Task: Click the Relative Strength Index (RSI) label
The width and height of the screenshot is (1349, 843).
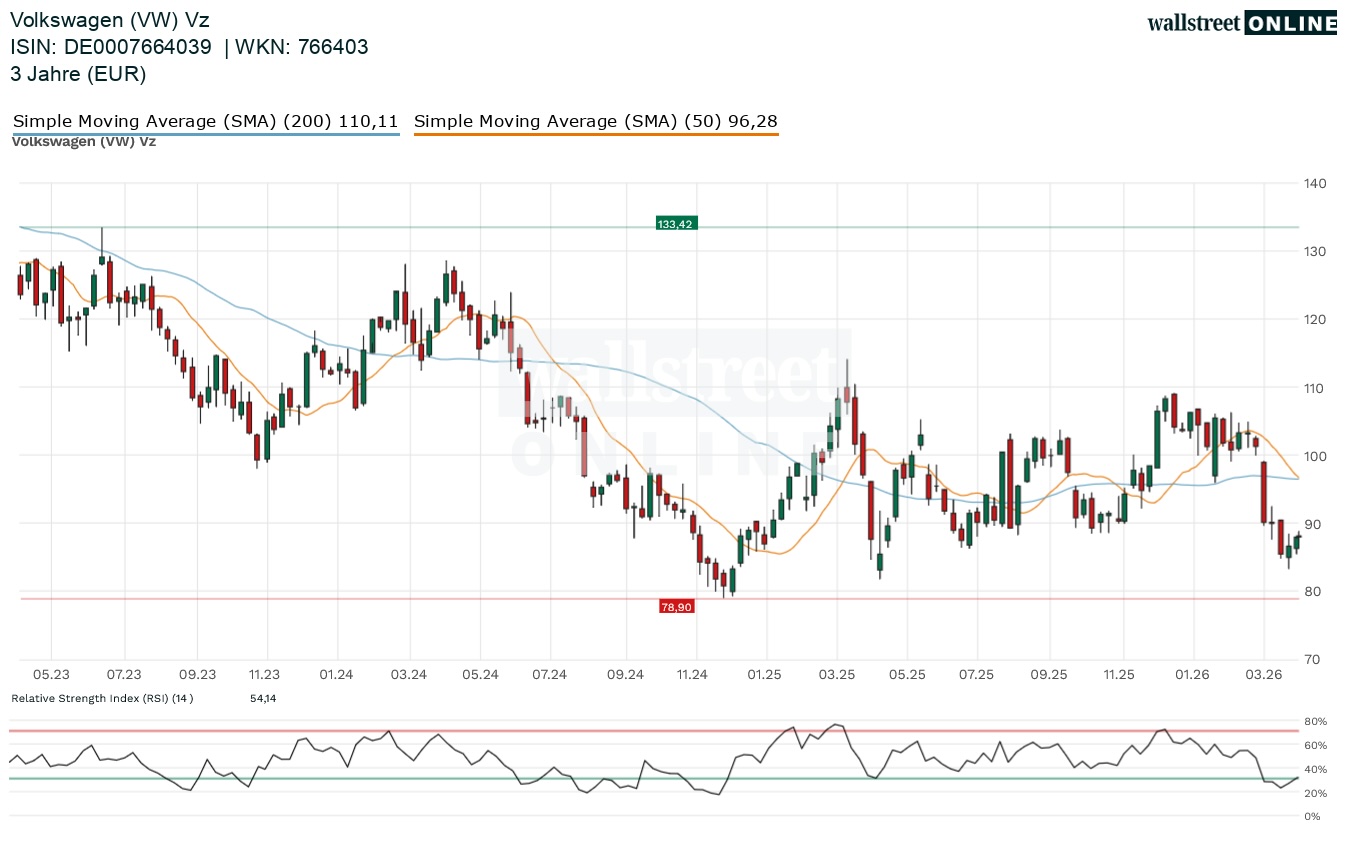Action: pyautogui.click(x=102, y=698)
